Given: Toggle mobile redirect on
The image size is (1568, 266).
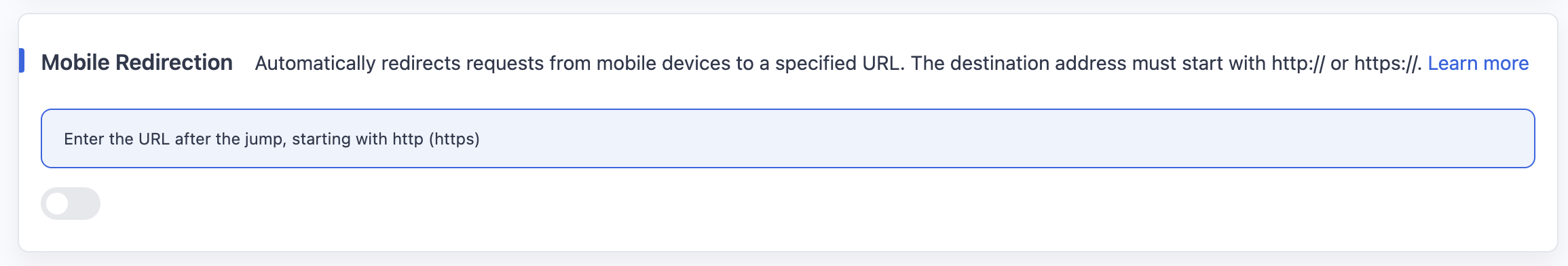Looking at the screenshot, I should [x=71, y=204].
